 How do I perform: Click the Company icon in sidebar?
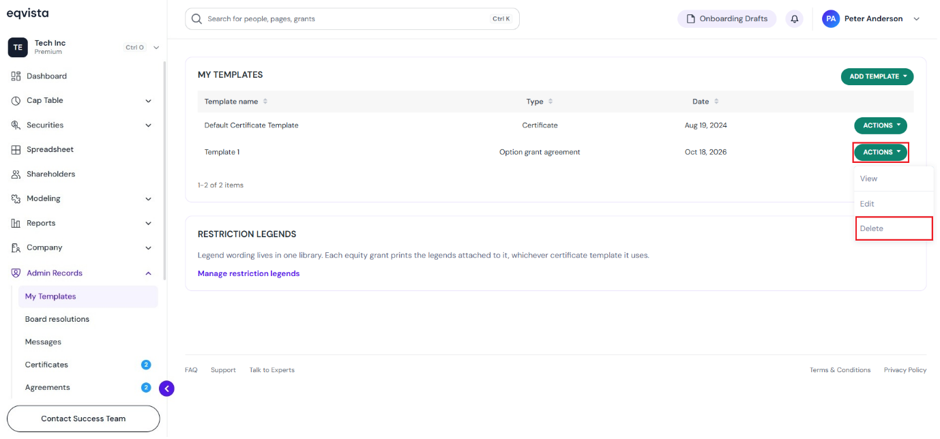coord(16,248)
